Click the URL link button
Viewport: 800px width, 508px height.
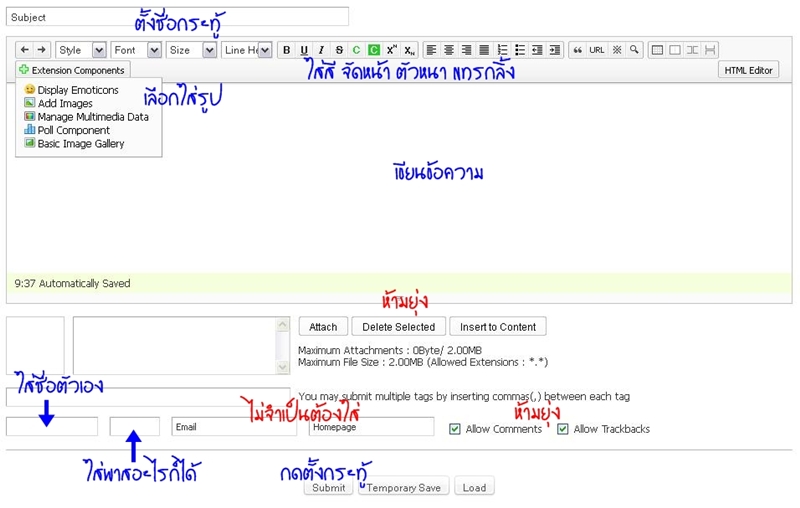tap(596, 50)
